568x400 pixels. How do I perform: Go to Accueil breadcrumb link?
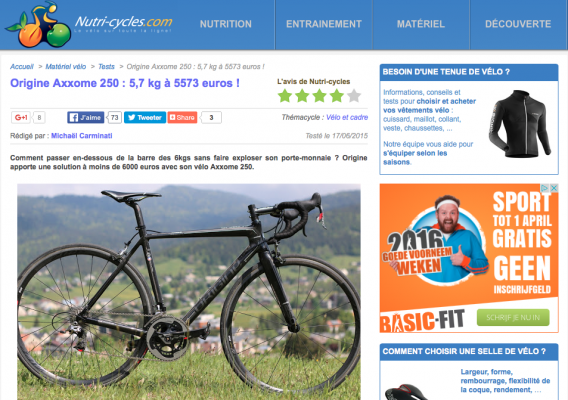click(22, 67)
